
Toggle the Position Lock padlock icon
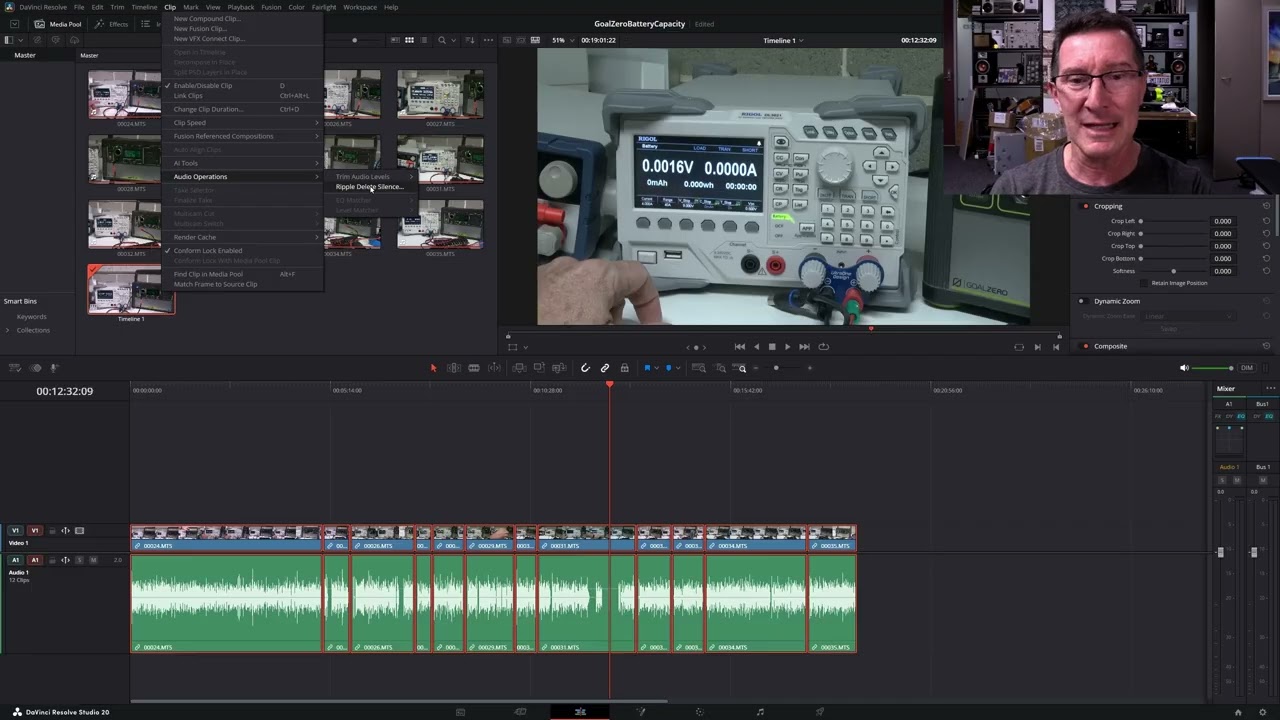coord(624,368)
